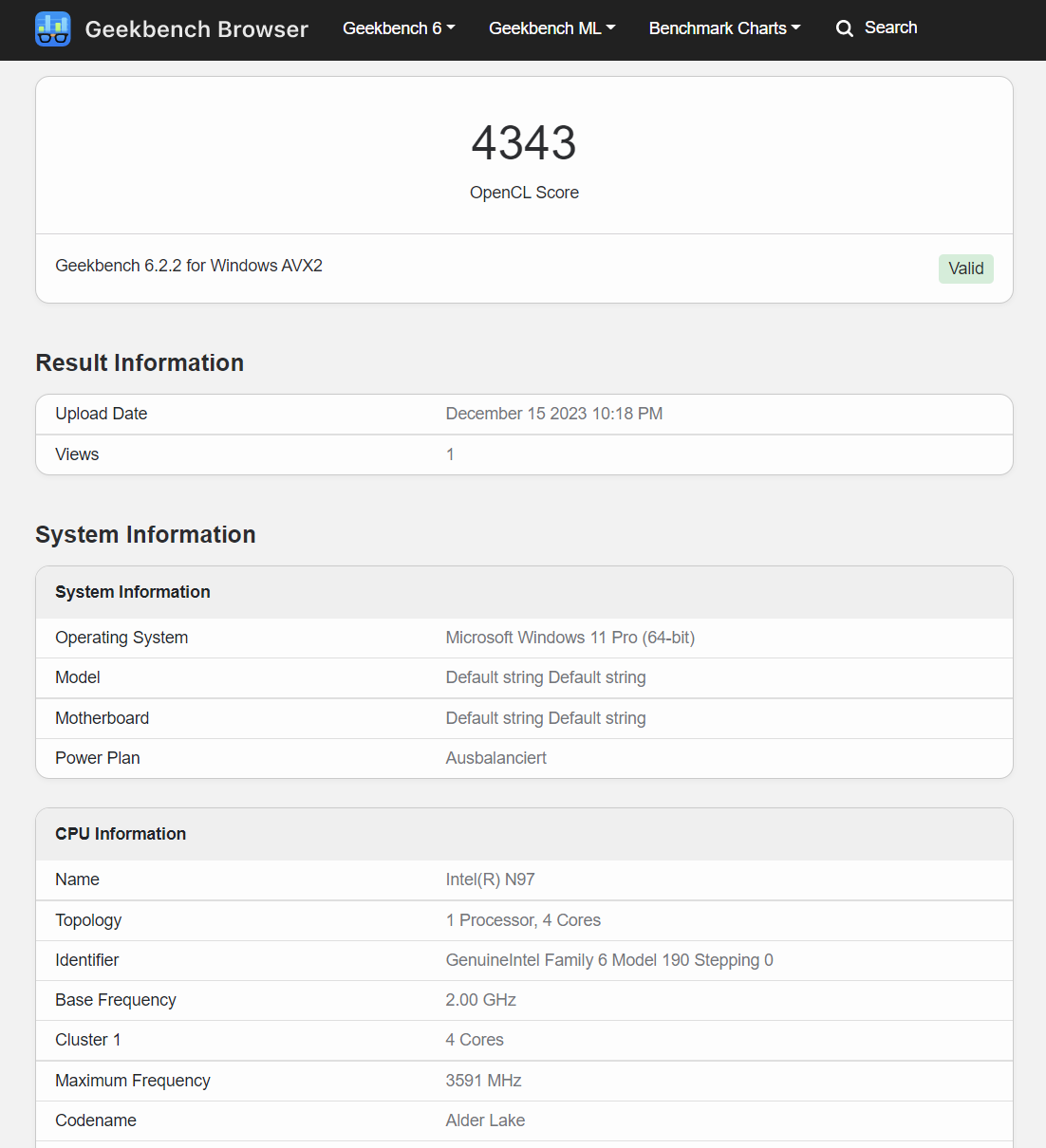1046x1148 pixels.
Task: Select Base Frequency value 2.00 GHz
Action: (x=481, y=1000)
